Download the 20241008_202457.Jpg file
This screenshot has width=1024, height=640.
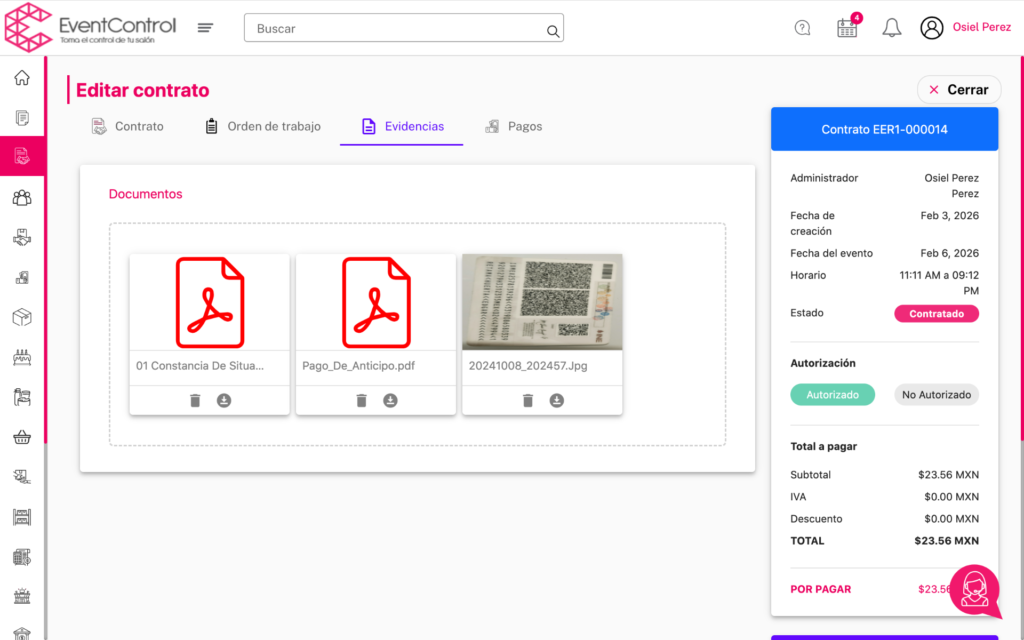[557, 400]
